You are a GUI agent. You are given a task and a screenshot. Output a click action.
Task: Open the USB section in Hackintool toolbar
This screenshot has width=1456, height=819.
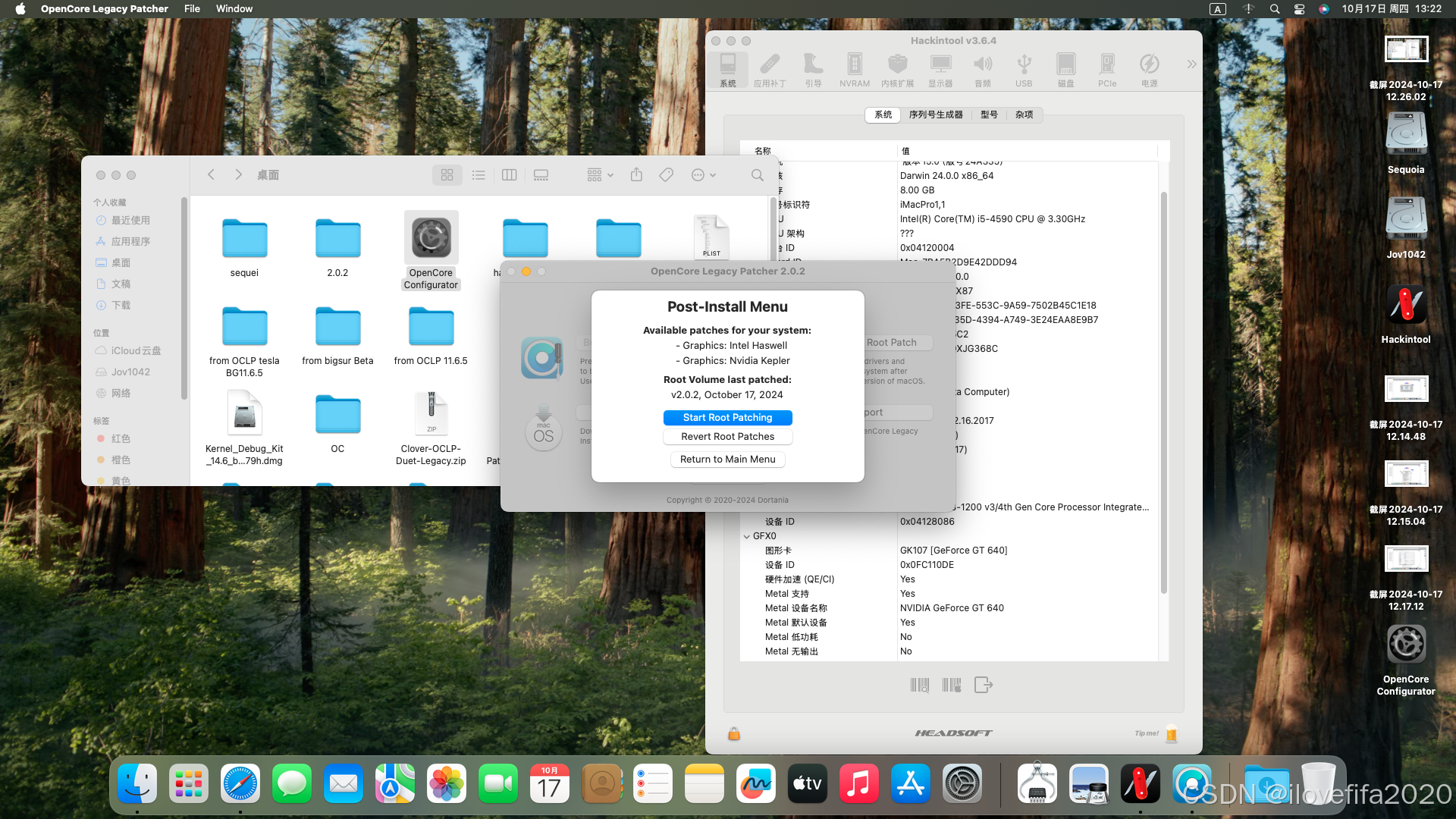pyautogui.click(x=1024, y=70)
